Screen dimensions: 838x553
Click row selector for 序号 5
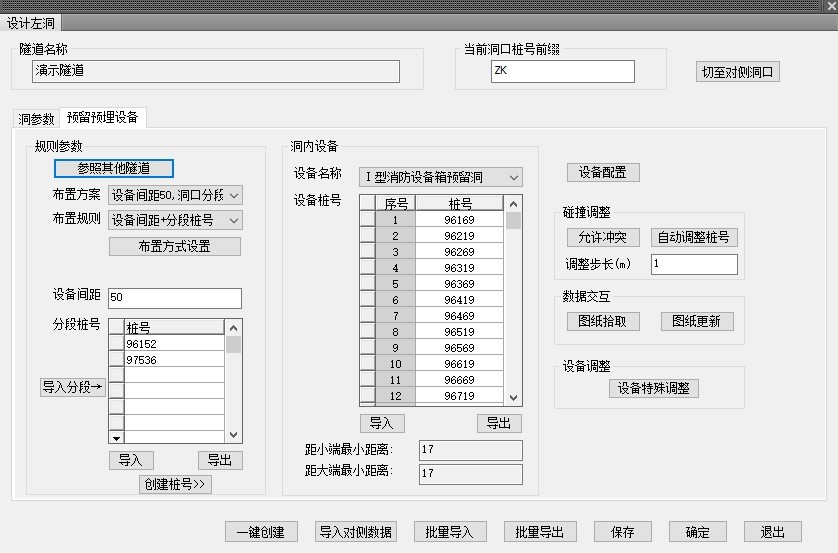point(368,284)
